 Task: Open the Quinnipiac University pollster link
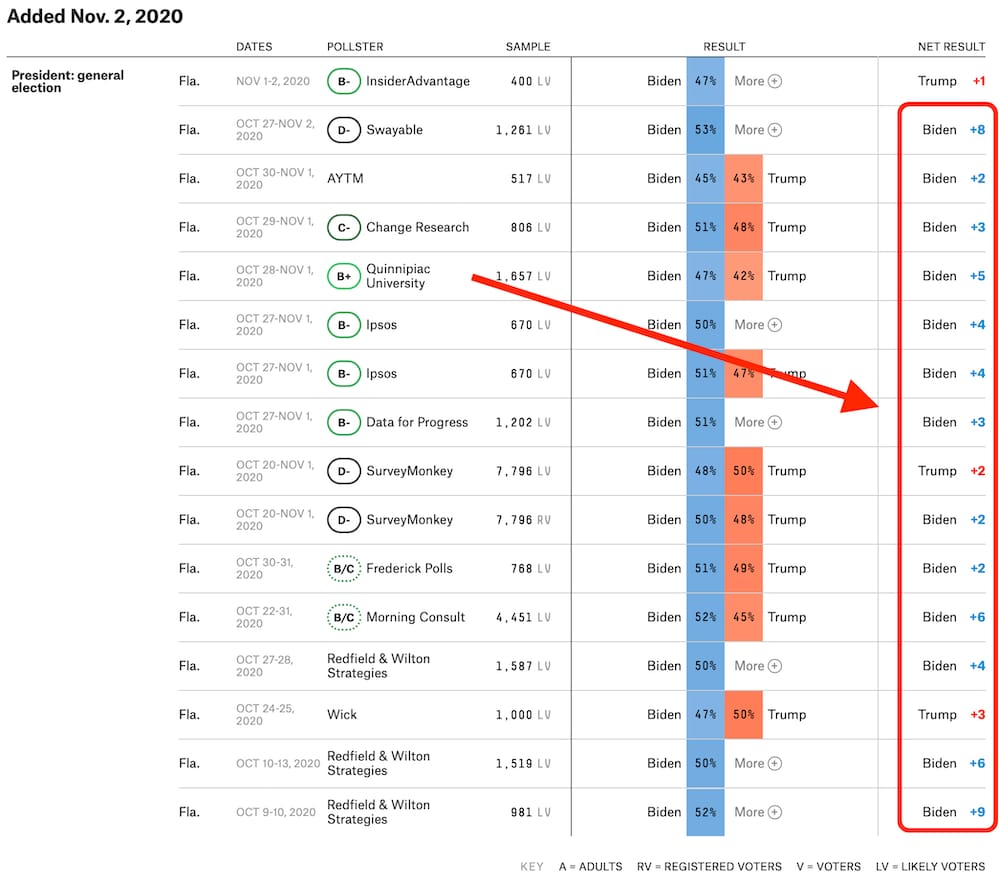point(398,276)
